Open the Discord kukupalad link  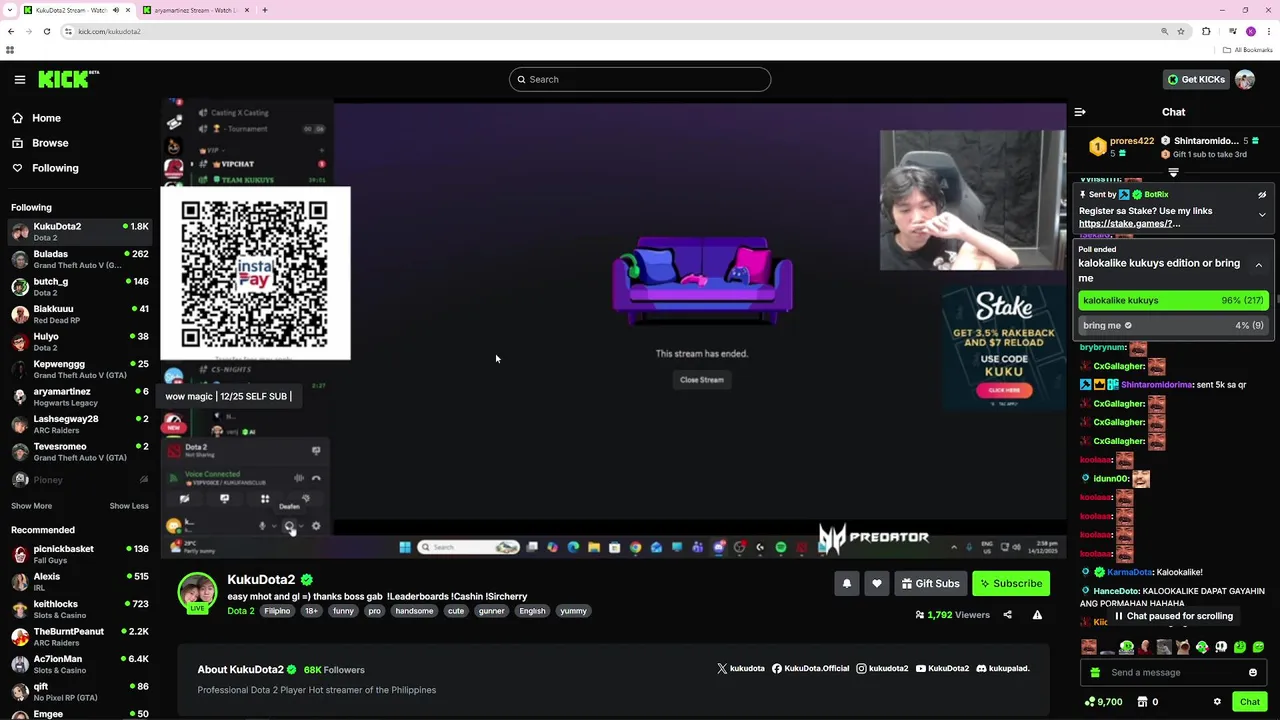click(x=1003, y=669)
